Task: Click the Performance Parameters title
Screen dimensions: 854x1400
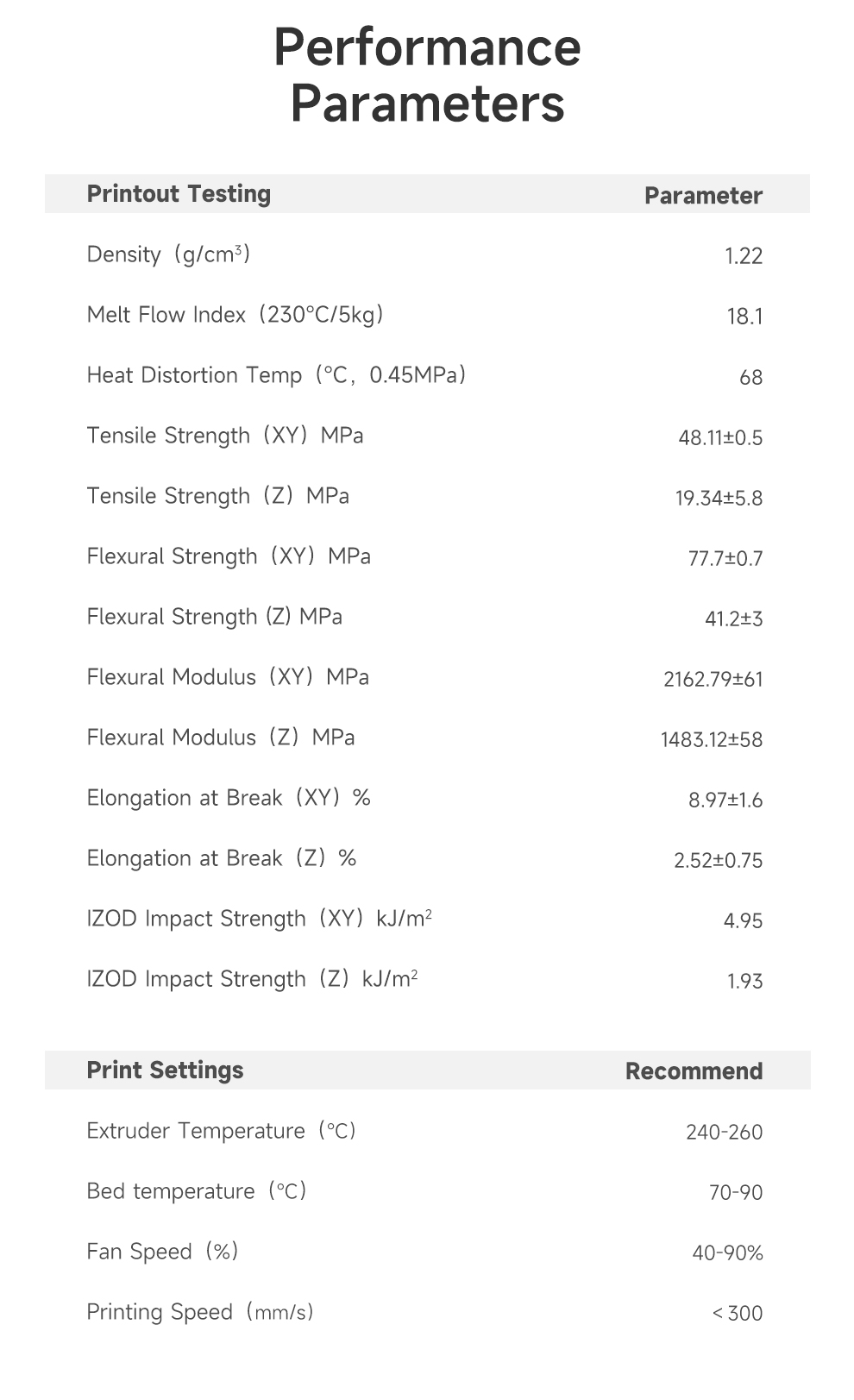Action: click(427, 75)
